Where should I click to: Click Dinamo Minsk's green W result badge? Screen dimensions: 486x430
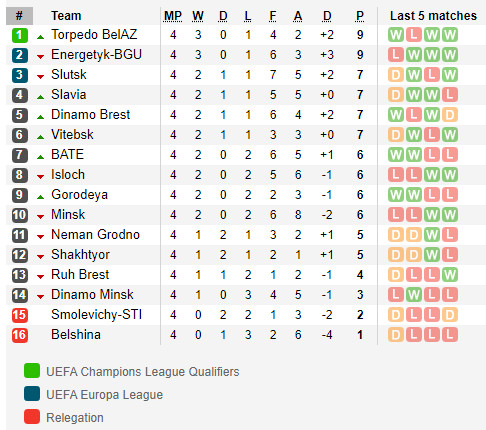(414, 295)
